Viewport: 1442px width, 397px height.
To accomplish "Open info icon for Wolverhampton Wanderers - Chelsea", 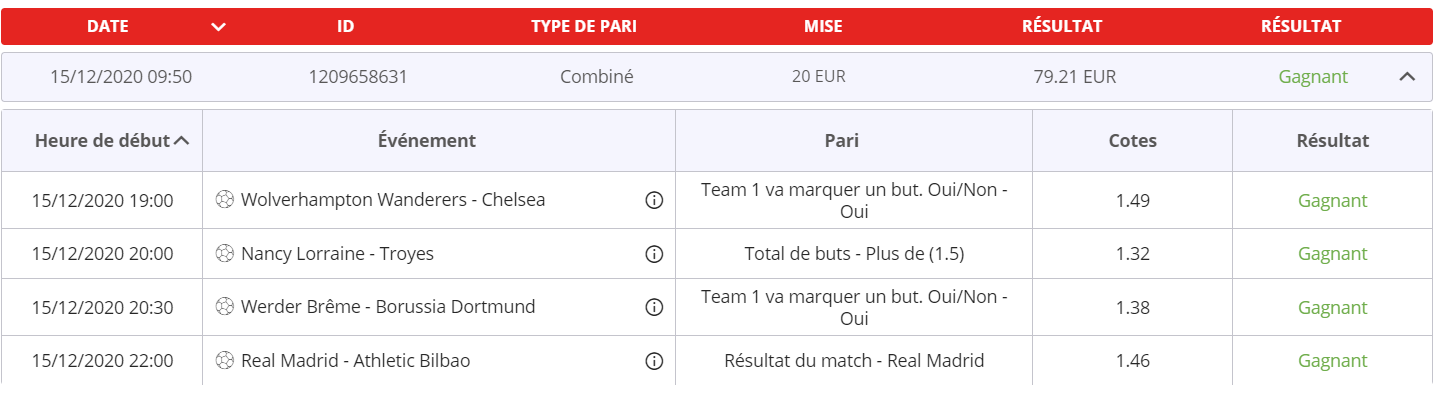I will coord(655,200).
